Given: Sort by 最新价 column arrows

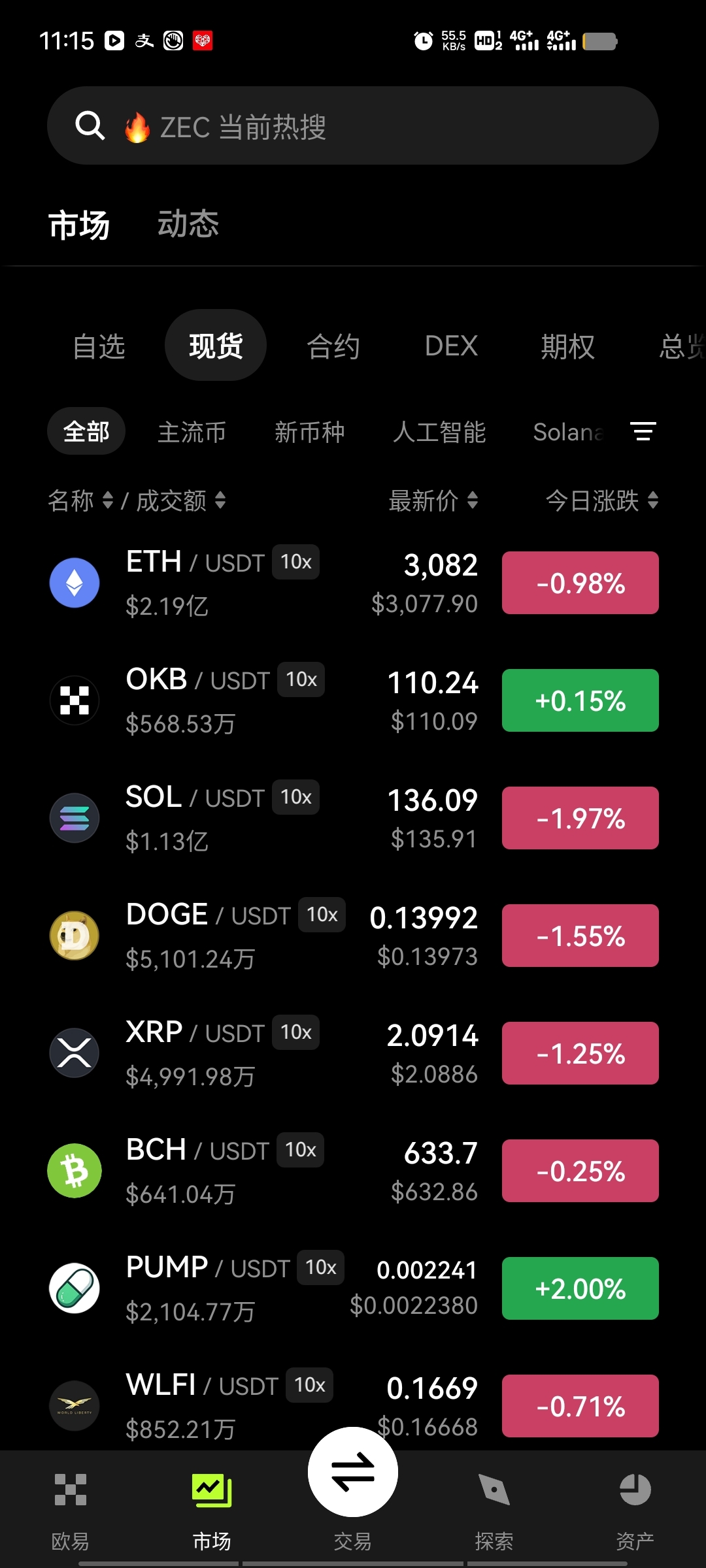Looking at the screenshot, I should click(473, 501).
